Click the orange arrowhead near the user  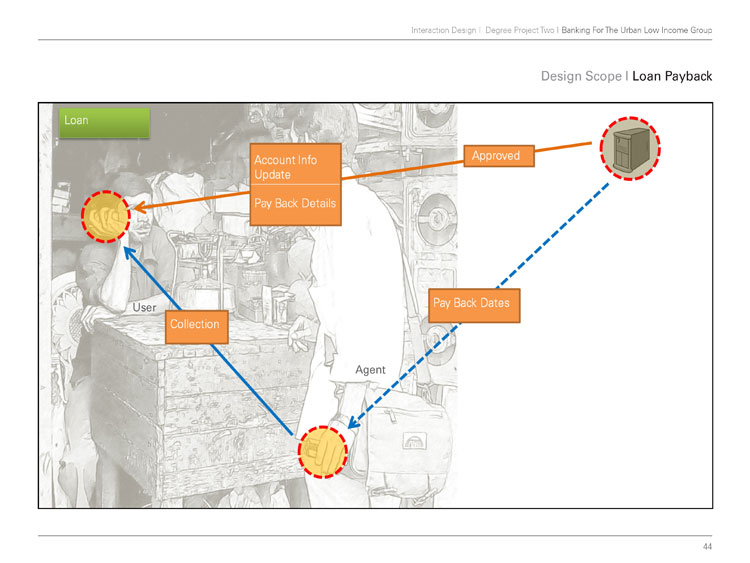(139, 208)
